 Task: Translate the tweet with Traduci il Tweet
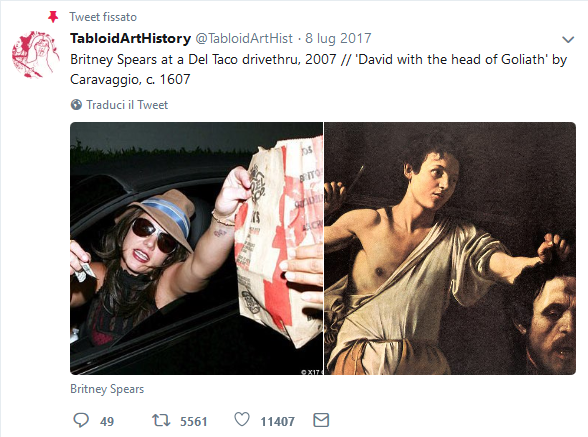127,105
